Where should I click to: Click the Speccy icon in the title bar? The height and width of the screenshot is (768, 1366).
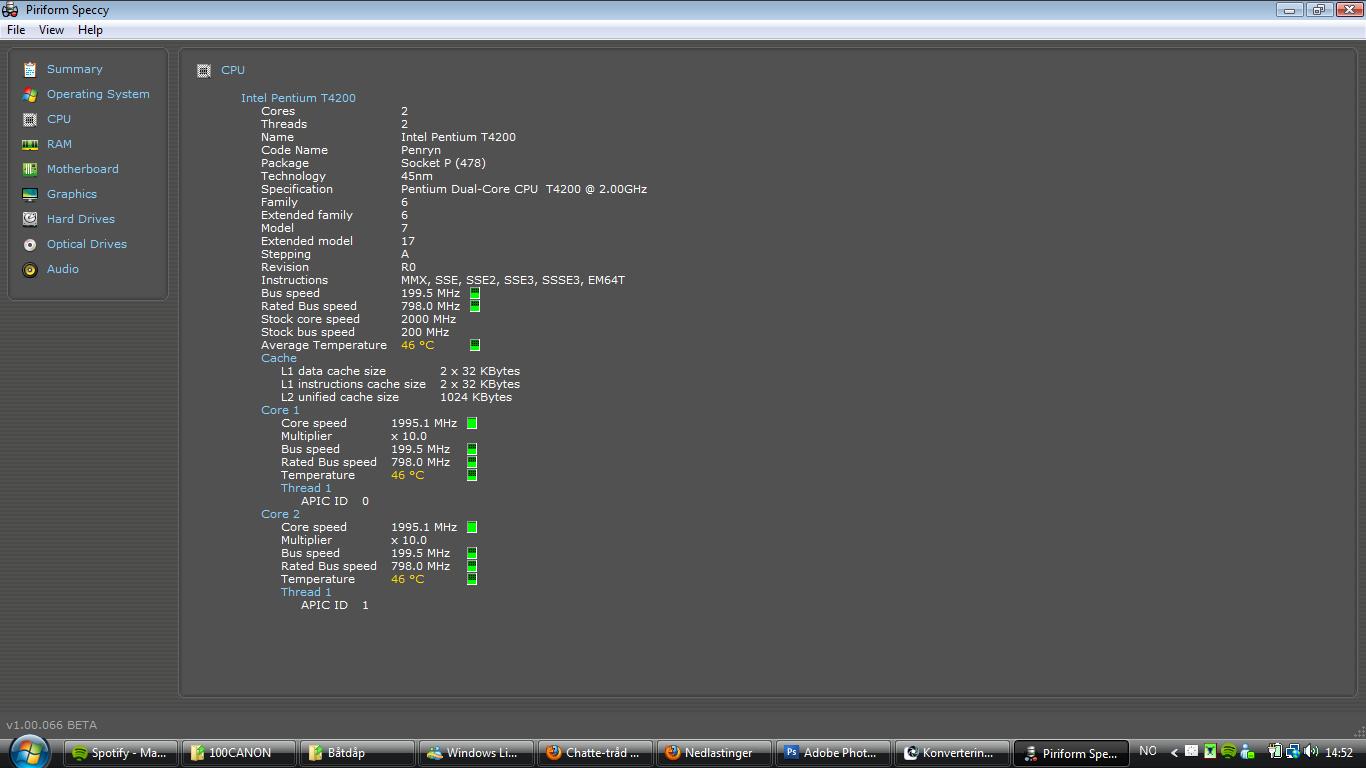pyautogui.click(x=10, y=10)
